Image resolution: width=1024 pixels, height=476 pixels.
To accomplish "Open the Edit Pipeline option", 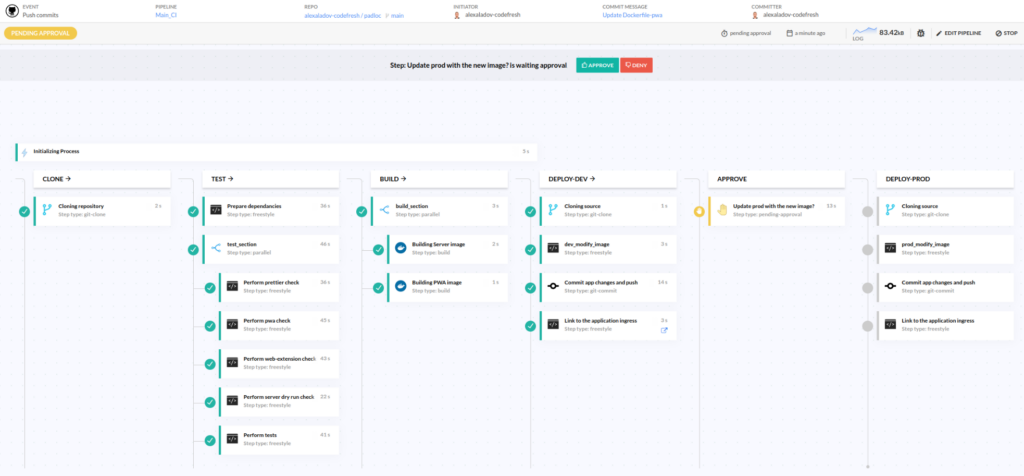I will pos(957,33).
